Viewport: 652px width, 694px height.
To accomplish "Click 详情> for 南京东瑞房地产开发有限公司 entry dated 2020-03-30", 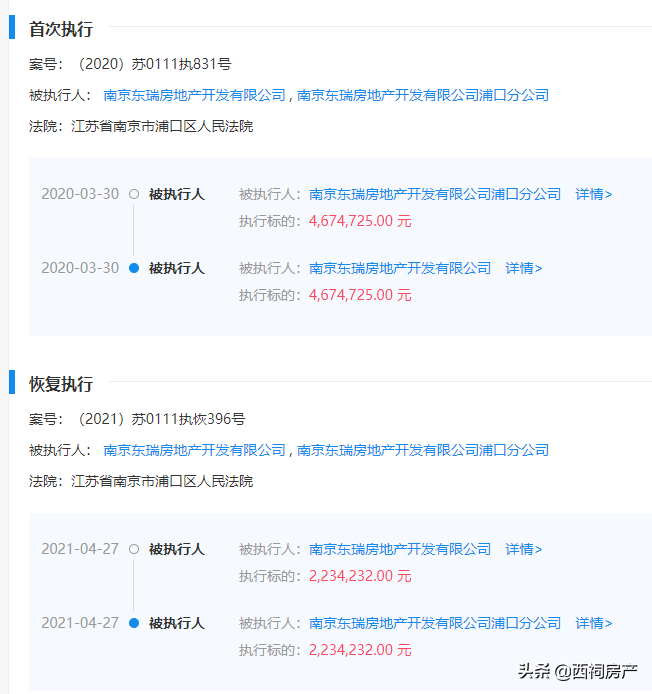I will pyautogui.click(x=524, y=268).
